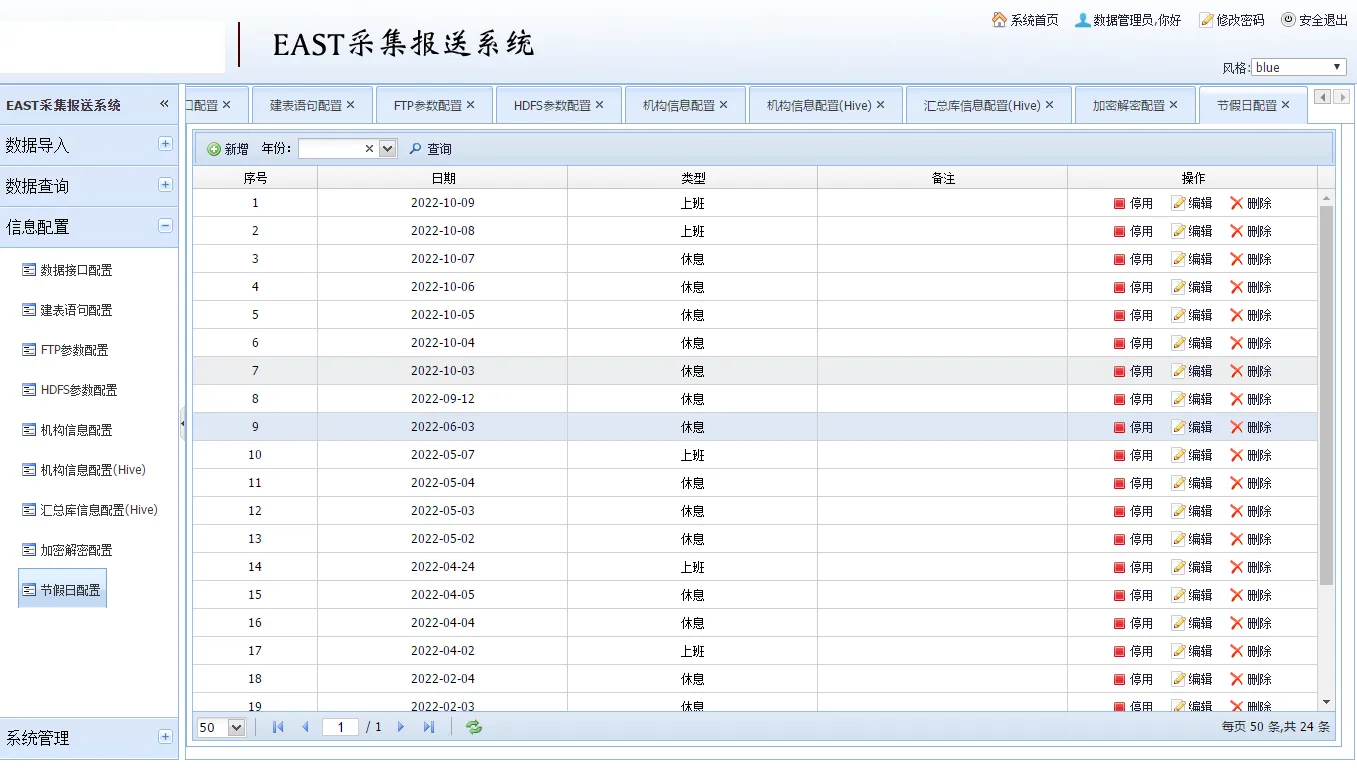Collapse the sidebar with double-arrow icon

(164, 104)
